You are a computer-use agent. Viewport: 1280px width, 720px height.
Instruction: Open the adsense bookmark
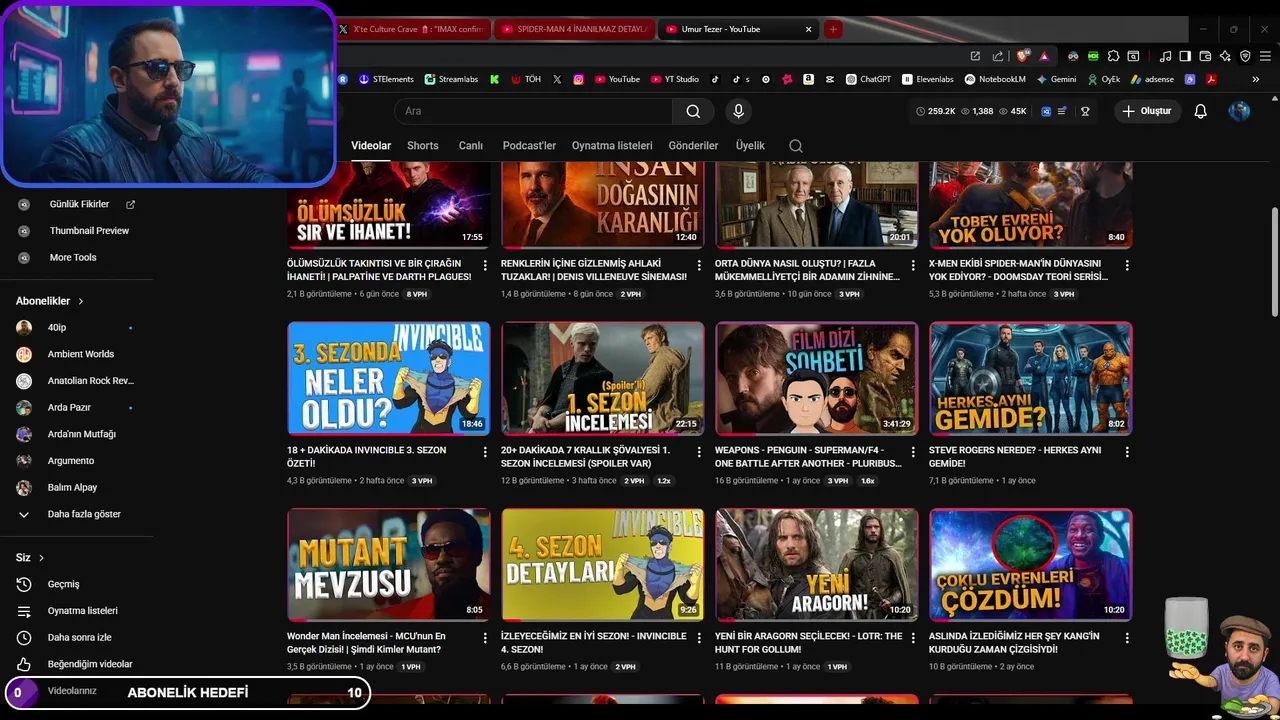[x=1153, y=79]
